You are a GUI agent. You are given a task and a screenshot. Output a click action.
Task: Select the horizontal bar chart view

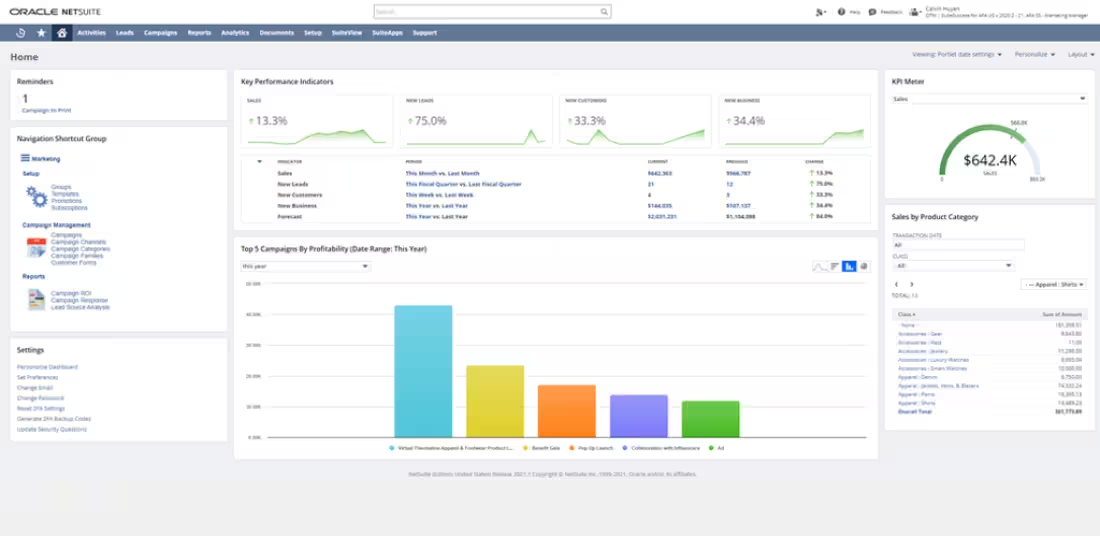pos(835,266)
